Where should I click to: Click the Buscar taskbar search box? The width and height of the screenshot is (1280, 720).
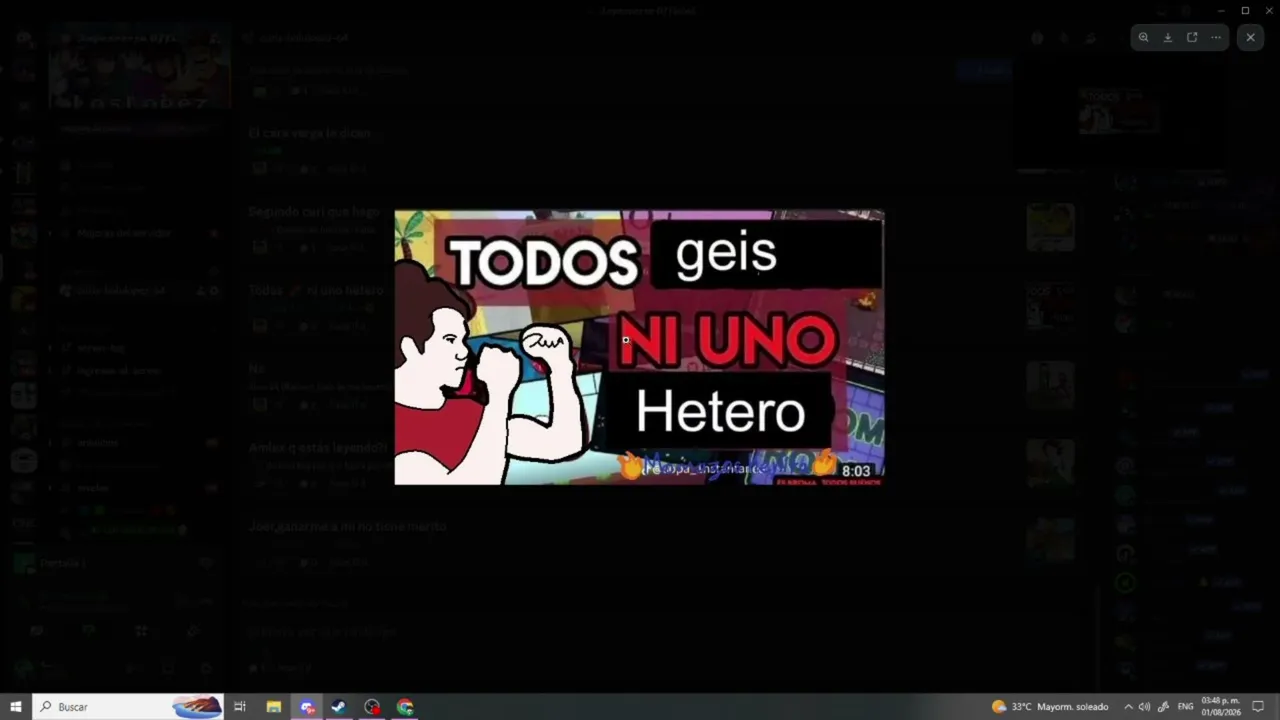point(128,707)
